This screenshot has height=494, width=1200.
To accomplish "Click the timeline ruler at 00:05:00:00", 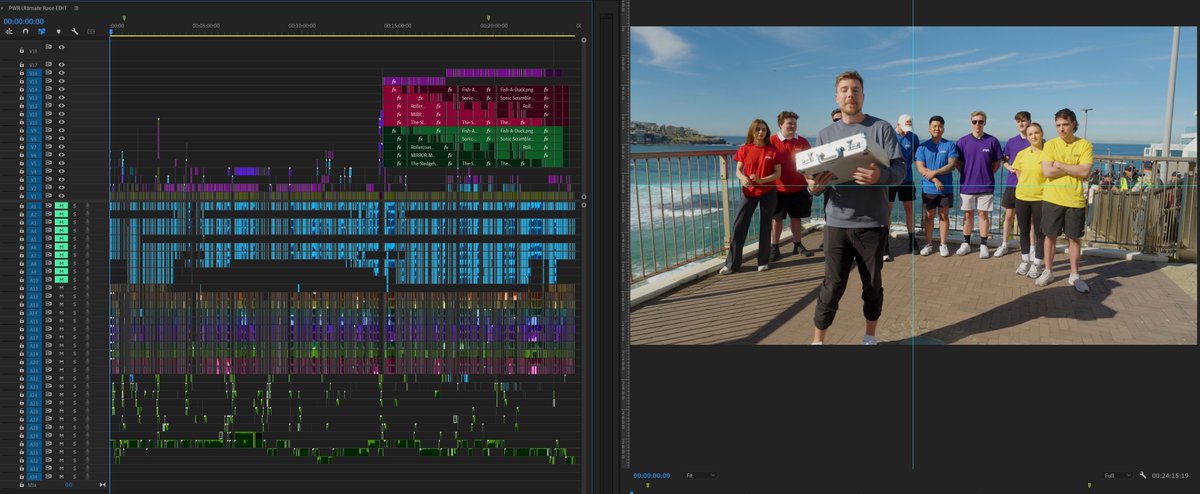I will [206, 26].
